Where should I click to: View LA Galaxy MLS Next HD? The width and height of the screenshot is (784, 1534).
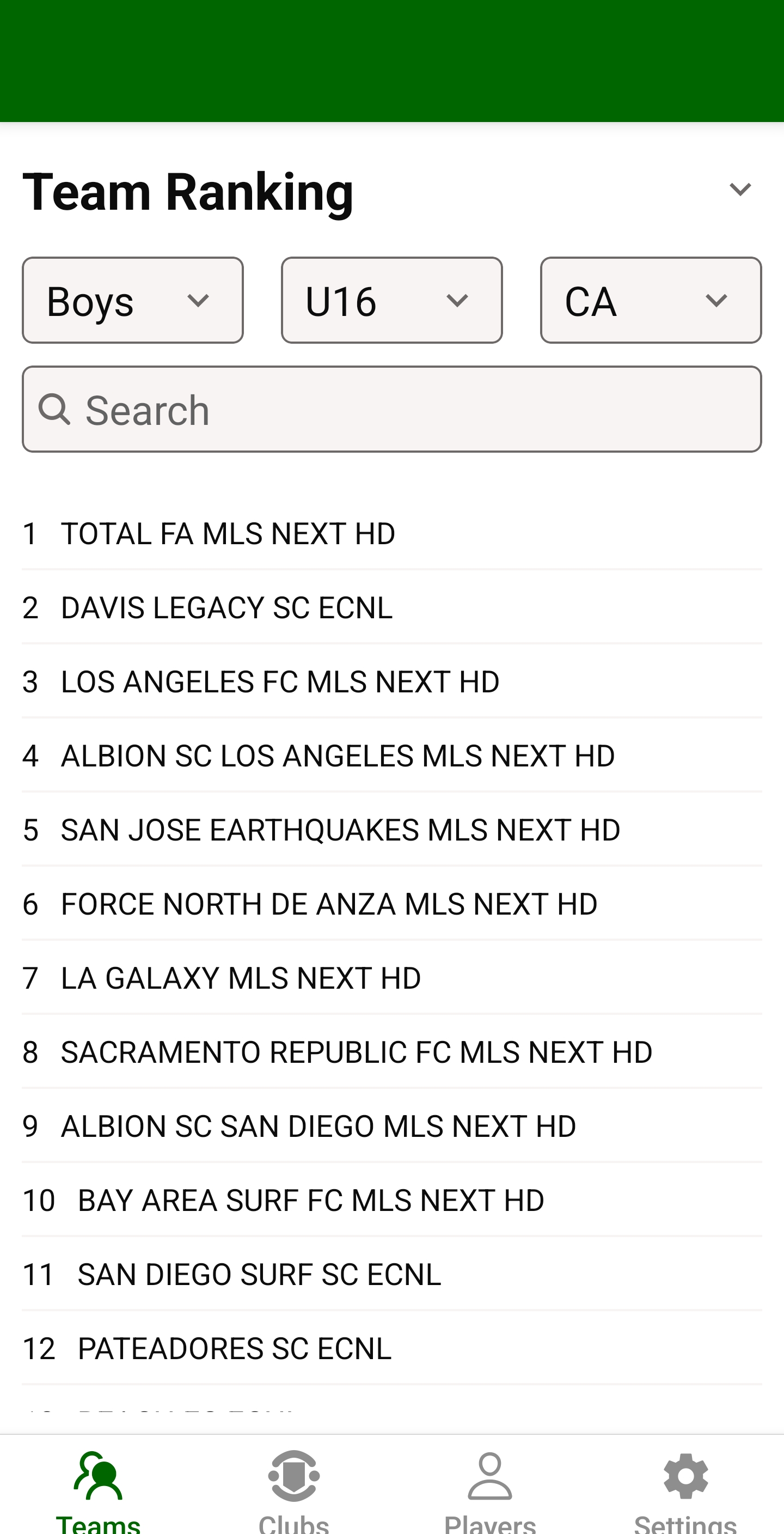241,978
